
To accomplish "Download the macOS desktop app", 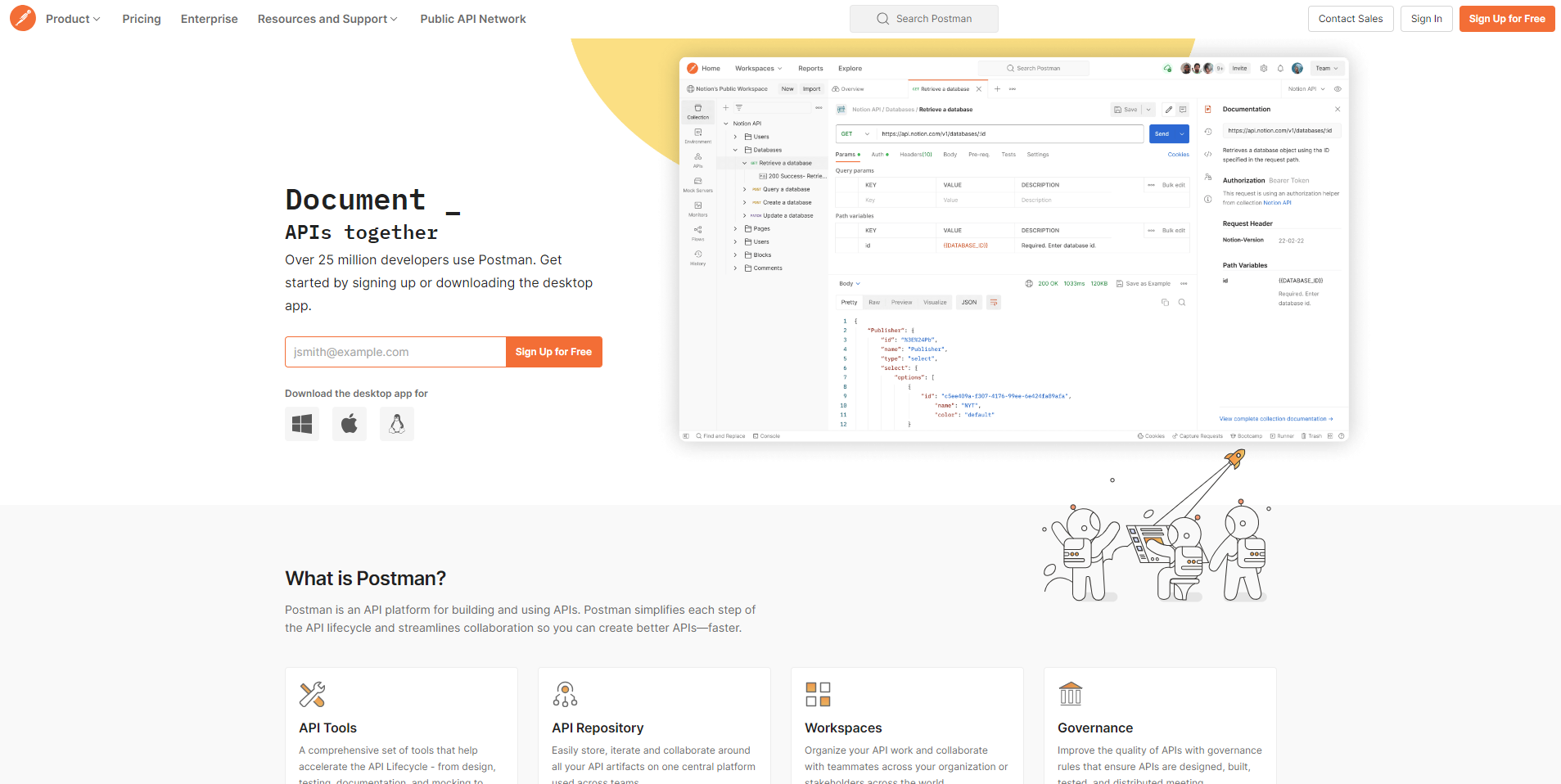I will [x=350, y=424].
